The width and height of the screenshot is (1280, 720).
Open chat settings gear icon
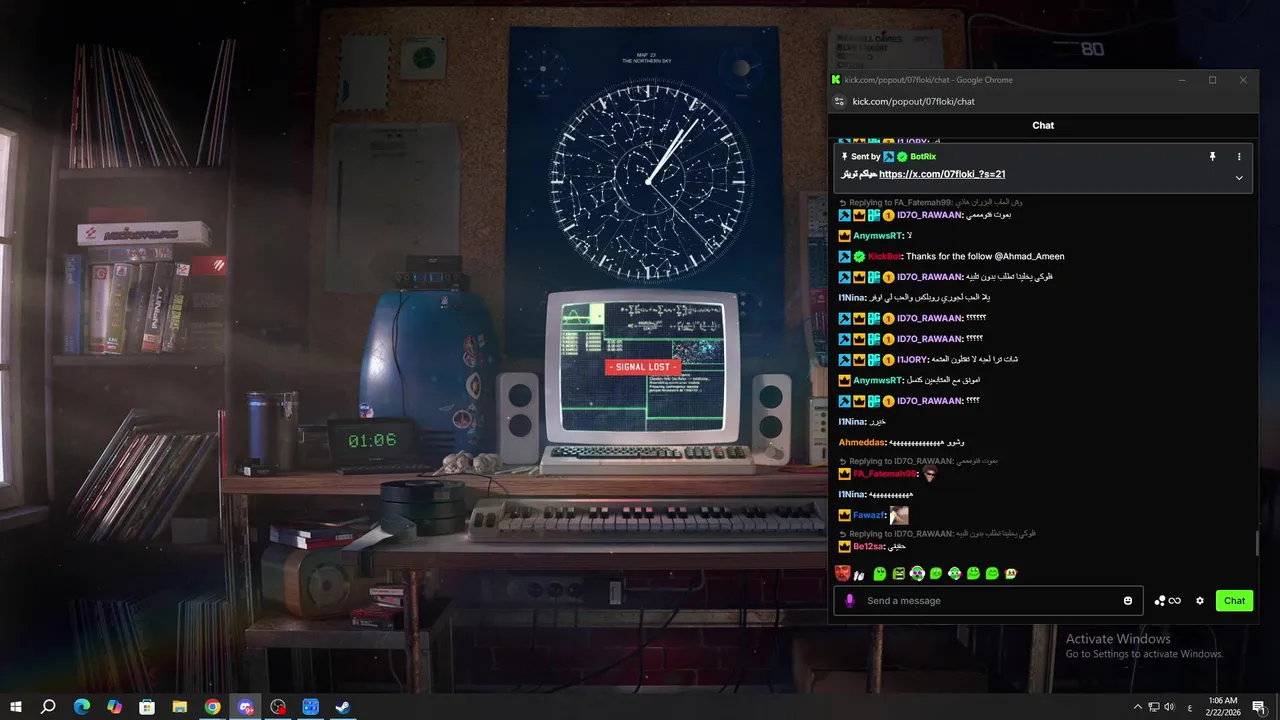1200,601
